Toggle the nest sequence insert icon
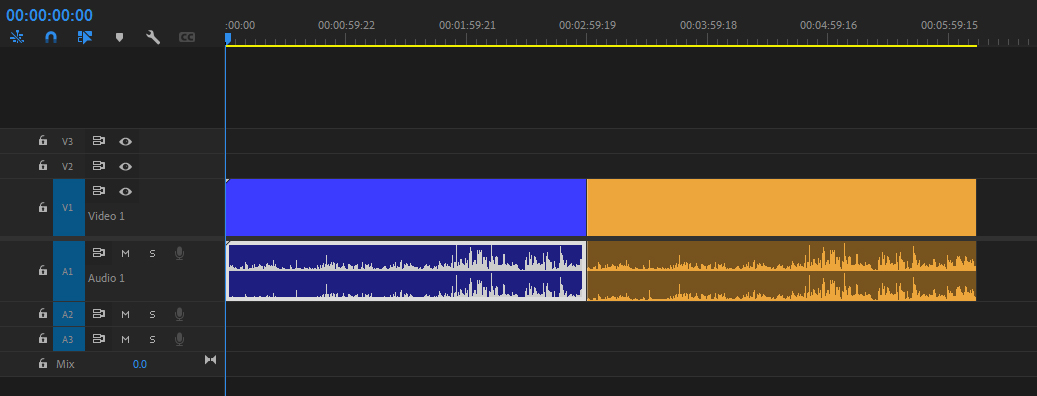Screen dimensions: 1037x396 tap(17, 37)
